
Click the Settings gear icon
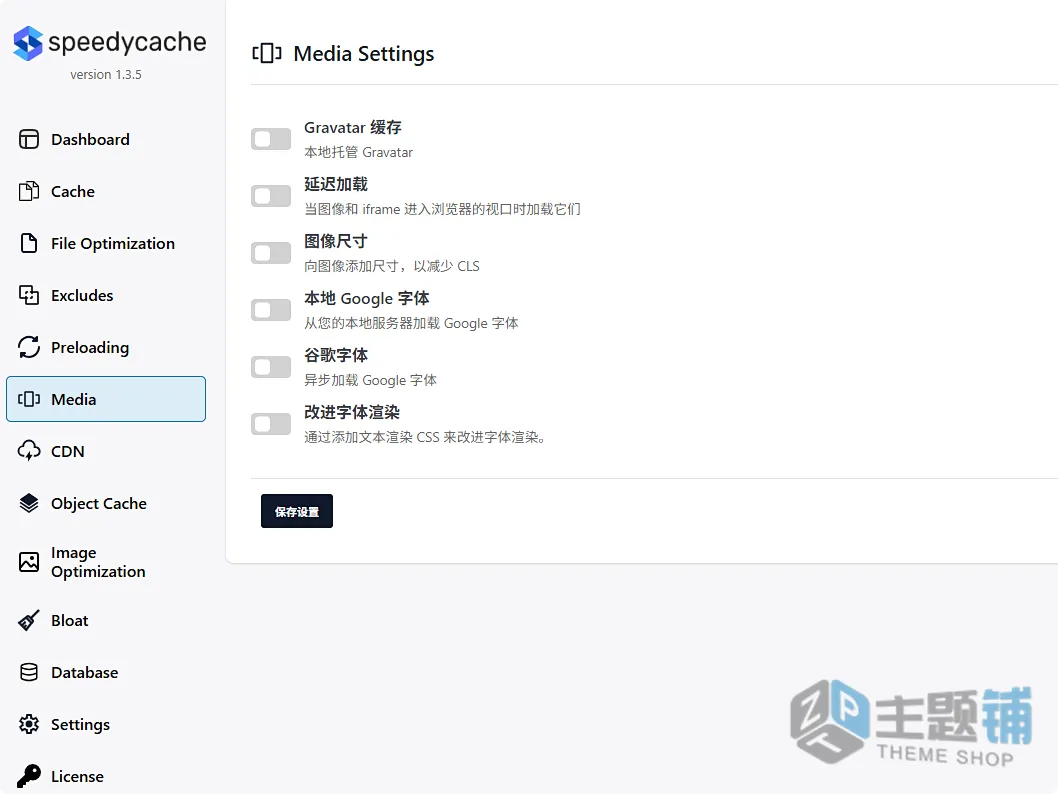pos(29,724)
